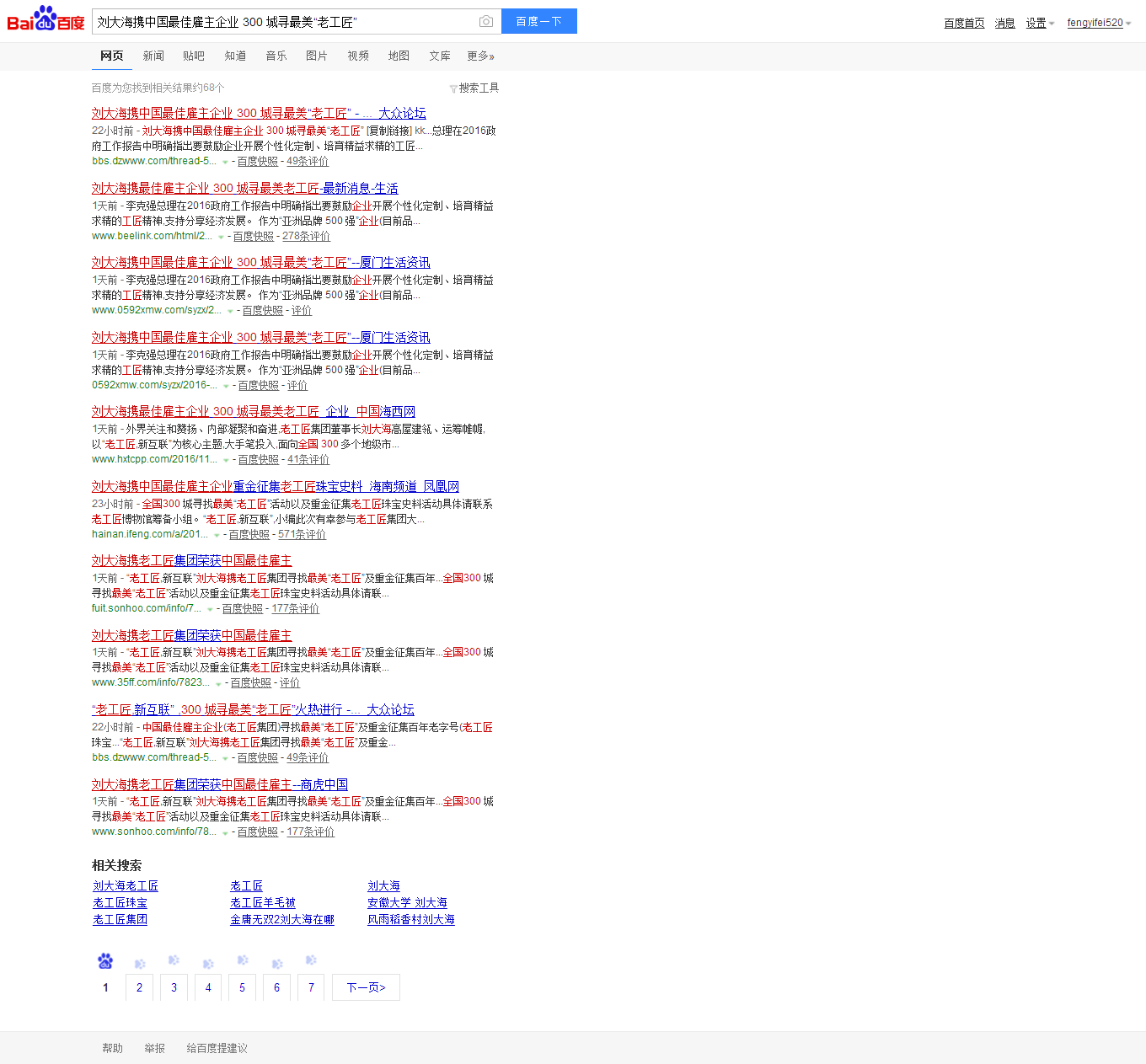This screenshot has height=1064, width=1146.
Task: Switch to the 音乐 music tab
Action: (x=276, y=56)
